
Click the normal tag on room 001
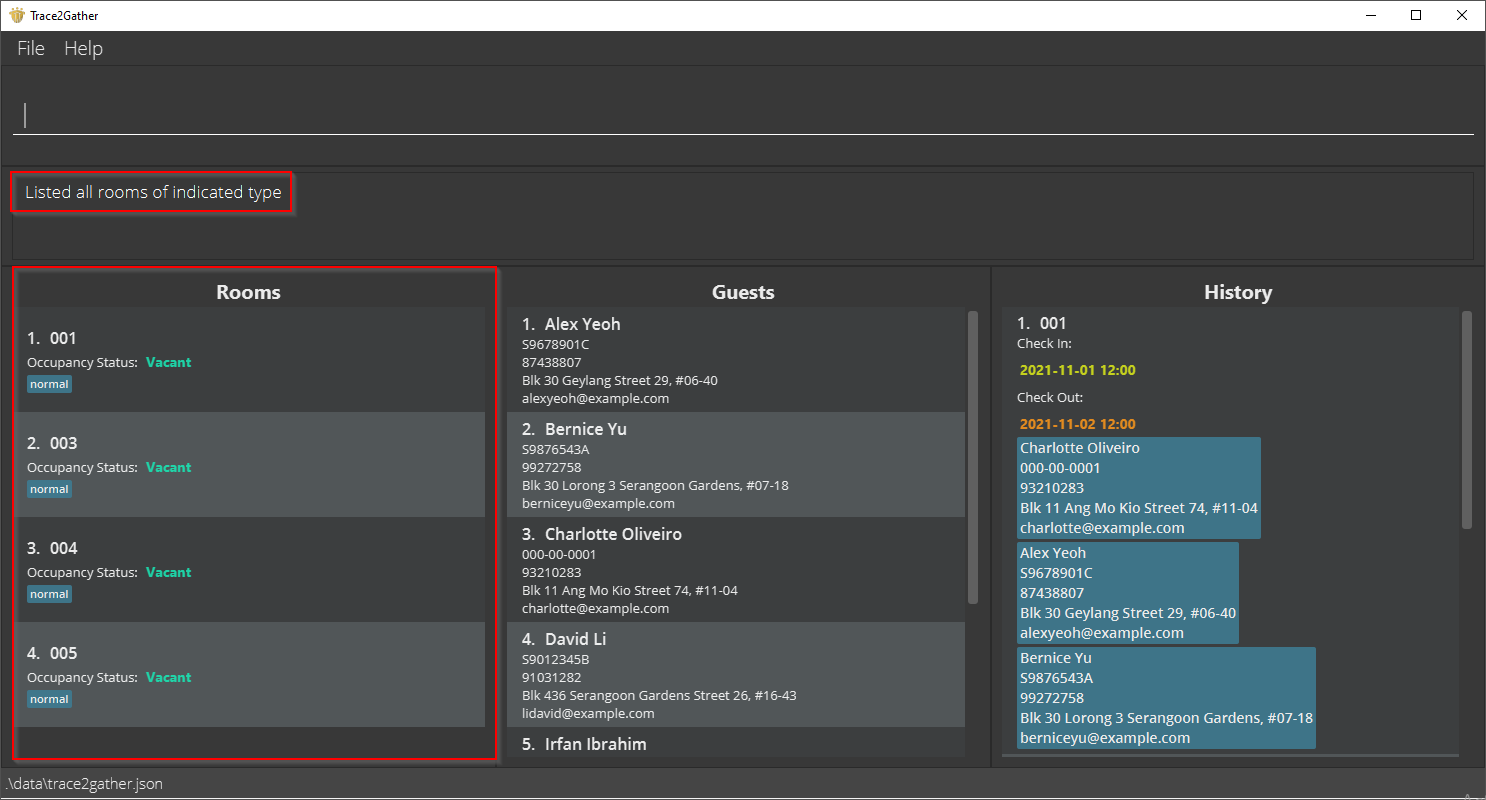(x=49, y=384)
